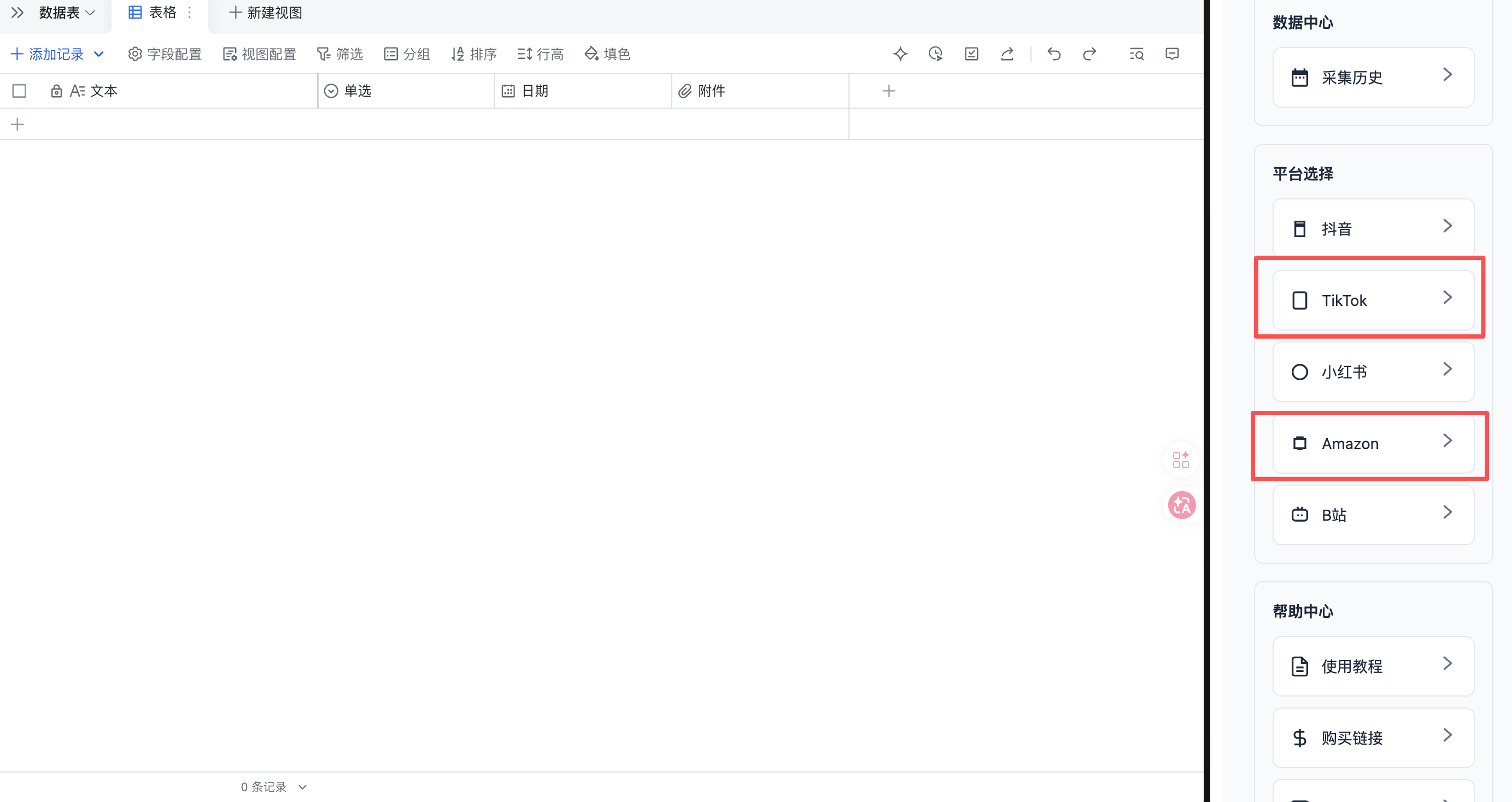Open the 表格 tab options menu dots
The image size is (1512, 802).
(190, 13)
